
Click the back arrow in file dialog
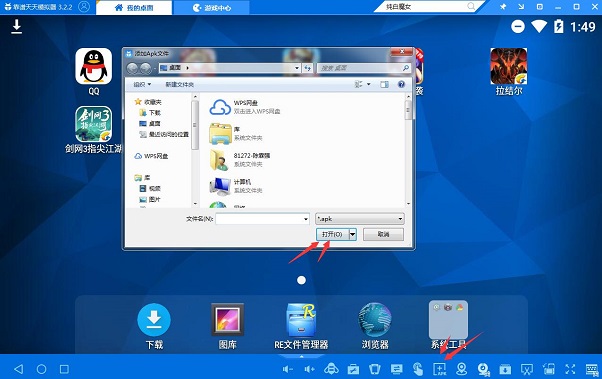point(132,68)
